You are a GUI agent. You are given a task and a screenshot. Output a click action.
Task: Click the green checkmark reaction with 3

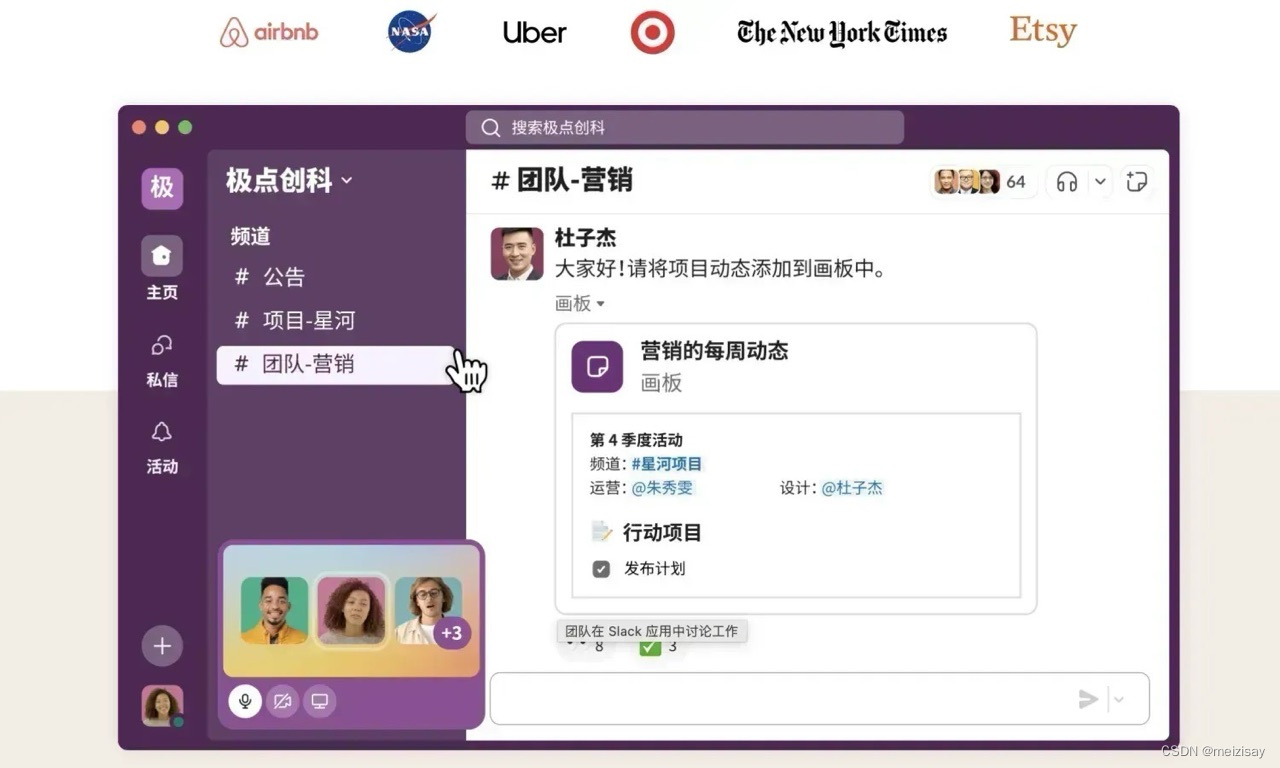(x=659, y=647)
